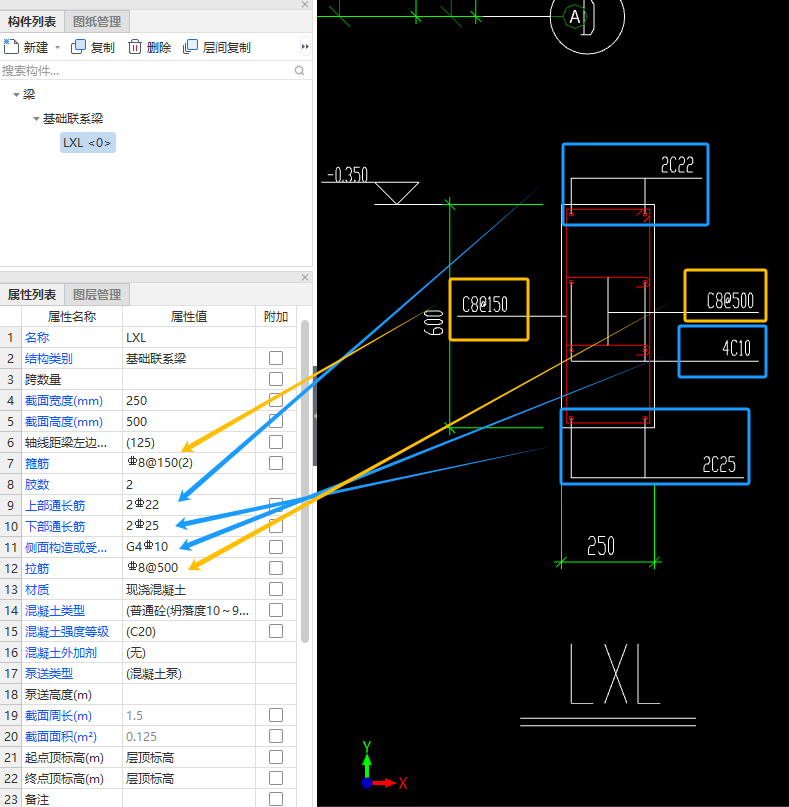
Task: Edit the 肢数 value 2
Action: [189, 484]
